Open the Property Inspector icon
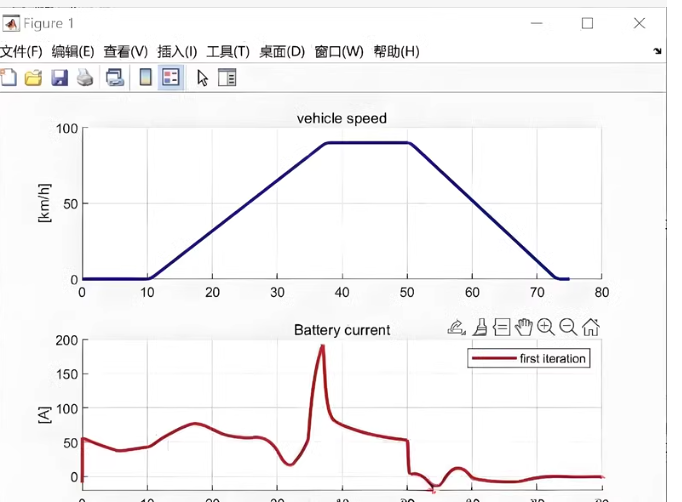682x502 pixels. [x=227, y=77]
